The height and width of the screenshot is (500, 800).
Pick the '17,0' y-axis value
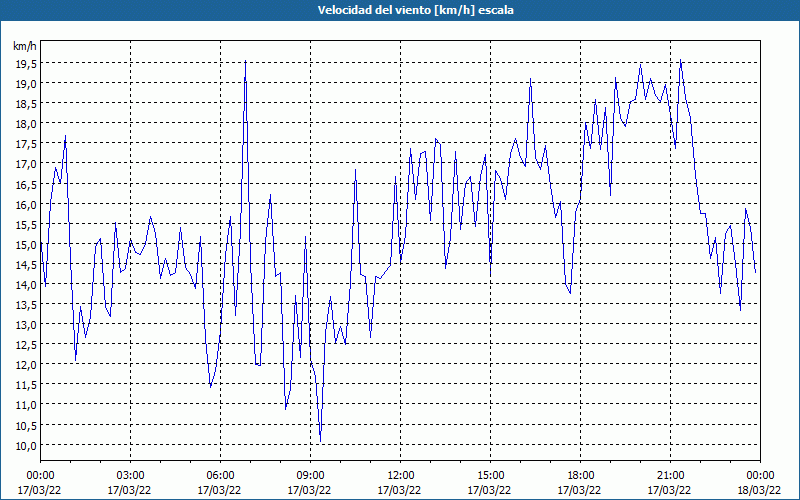[x=25, y=164]
